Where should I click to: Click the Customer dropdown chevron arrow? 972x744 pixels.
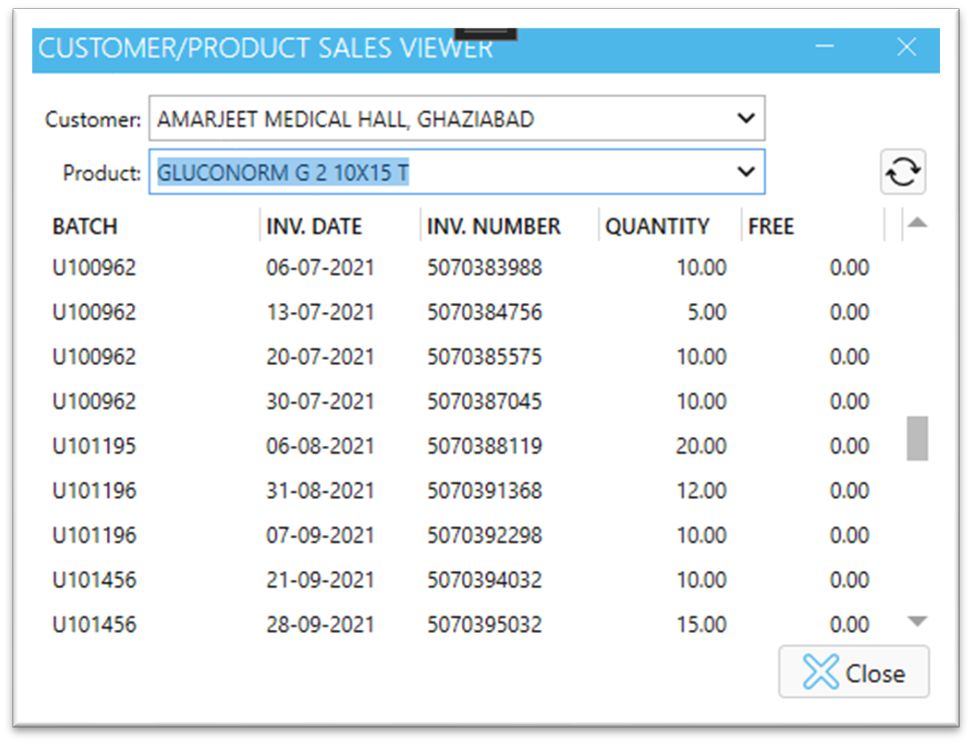746,117
